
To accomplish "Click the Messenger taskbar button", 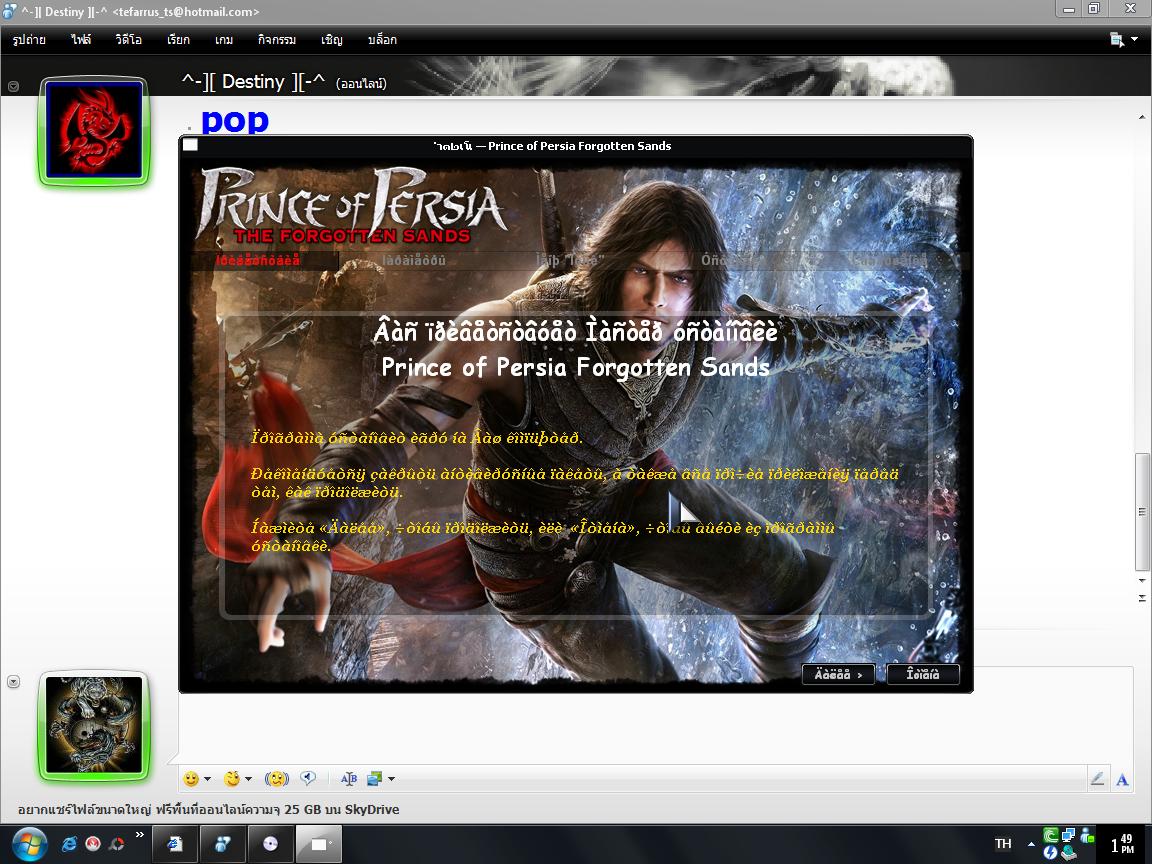I will click(223, 844).
